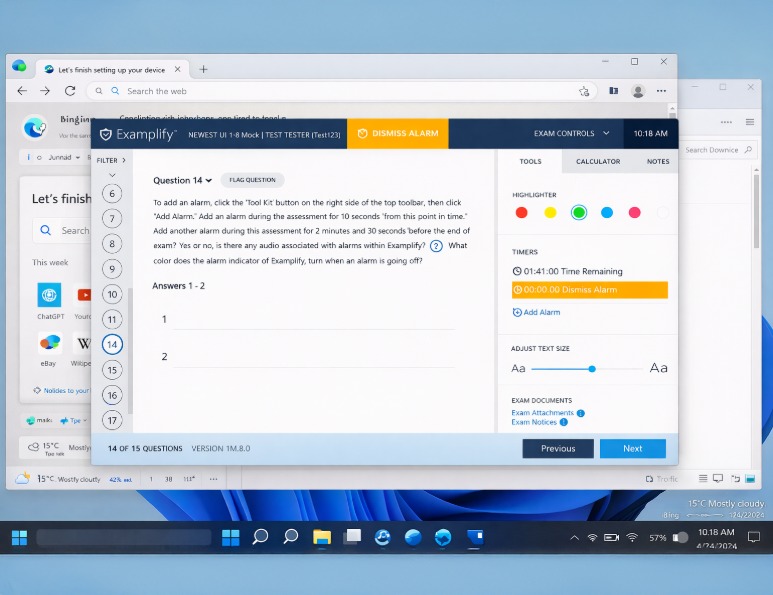Click the Exam Notices info badge

[563, 422]
